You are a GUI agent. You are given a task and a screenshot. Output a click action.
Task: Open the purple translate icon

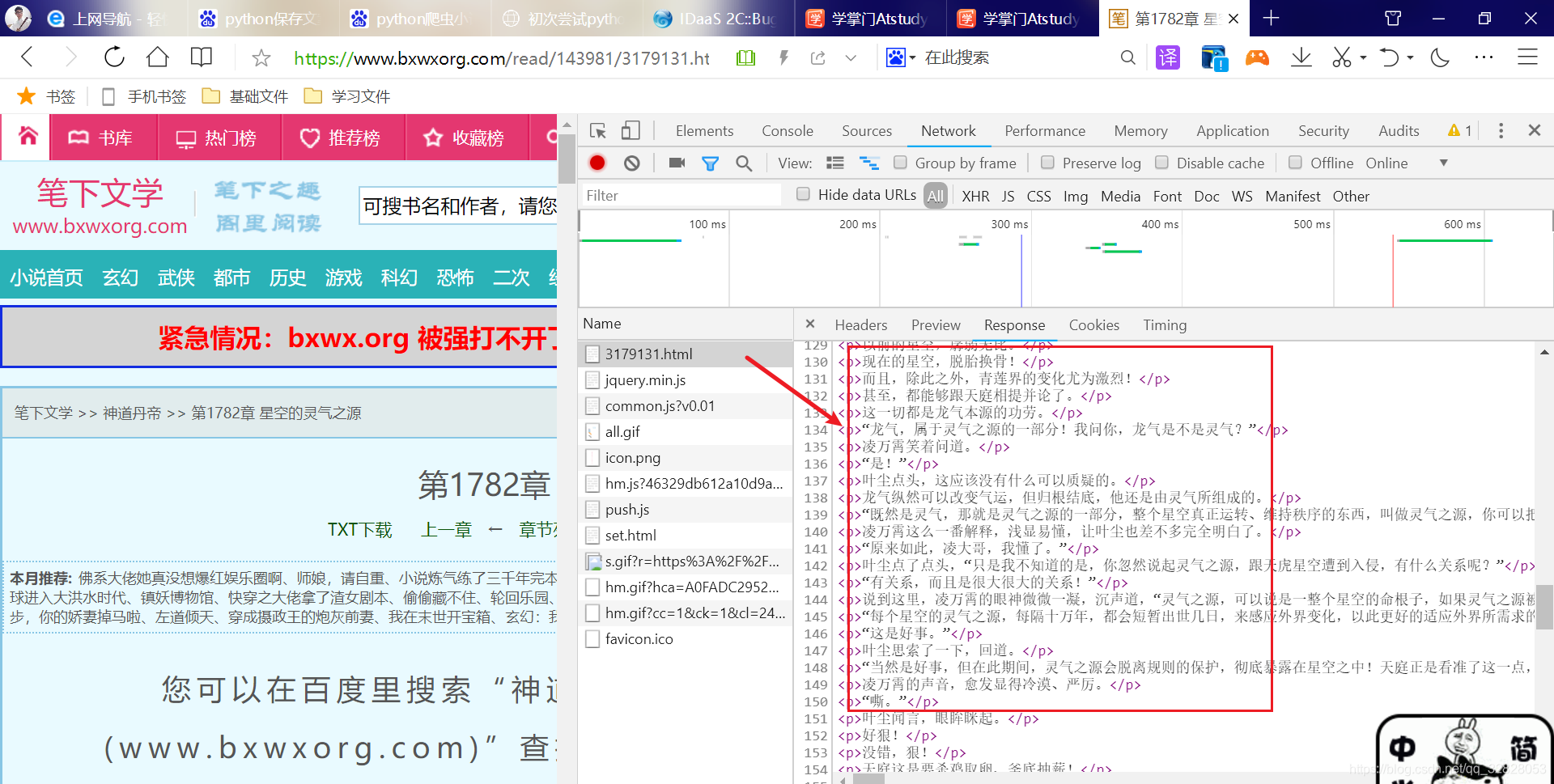coord(1168,57)
